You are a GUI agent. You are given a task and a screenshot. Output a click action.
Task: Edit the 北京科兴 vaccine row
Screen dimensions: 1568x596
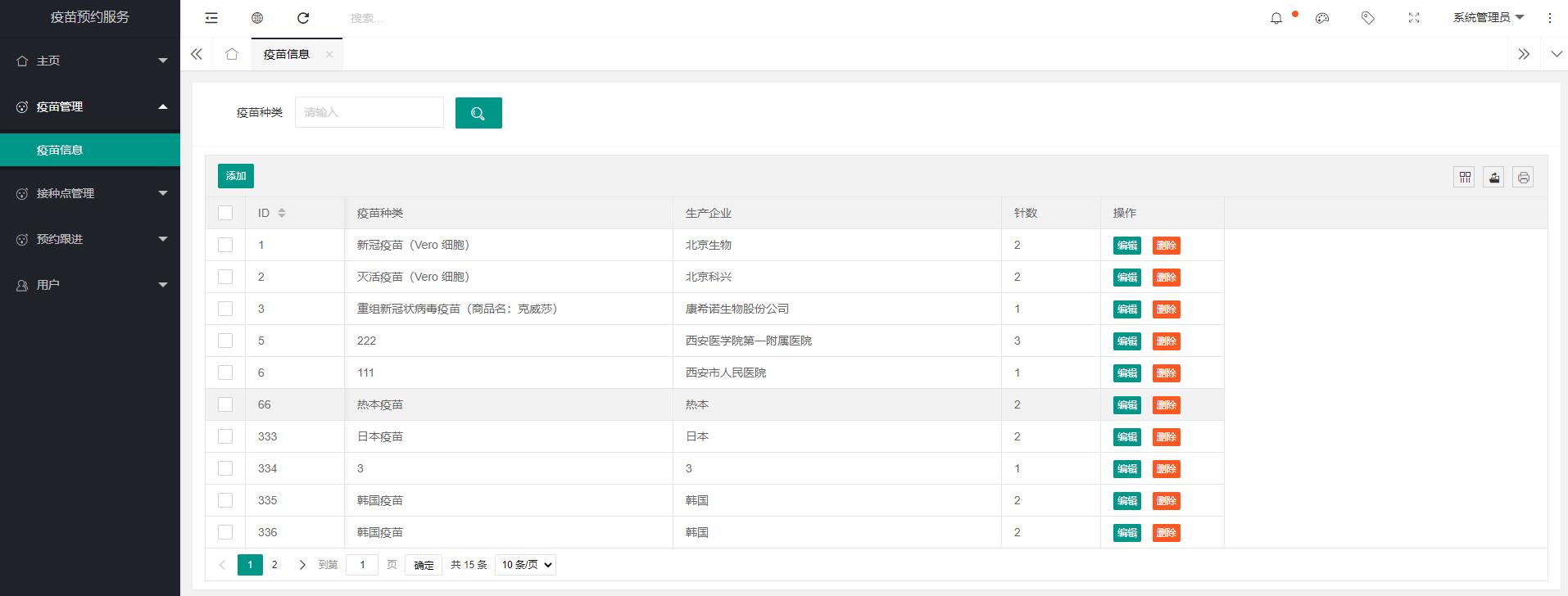coord(1127,278)
